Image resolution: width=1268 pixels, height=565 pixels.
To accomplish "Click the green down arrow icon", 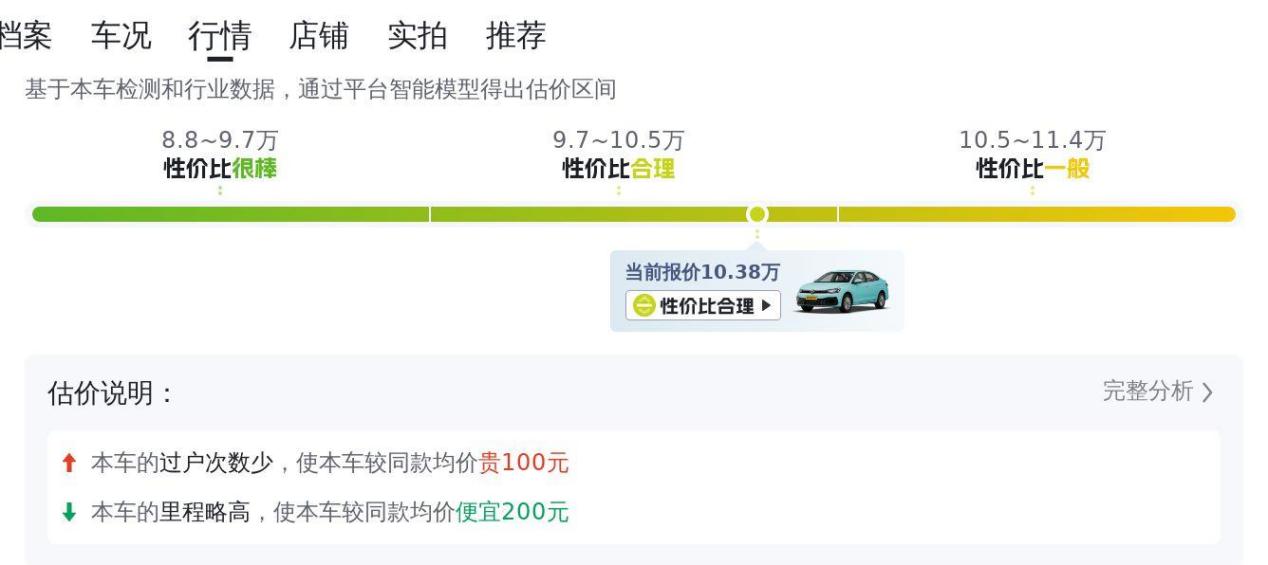I will [68, 513].
